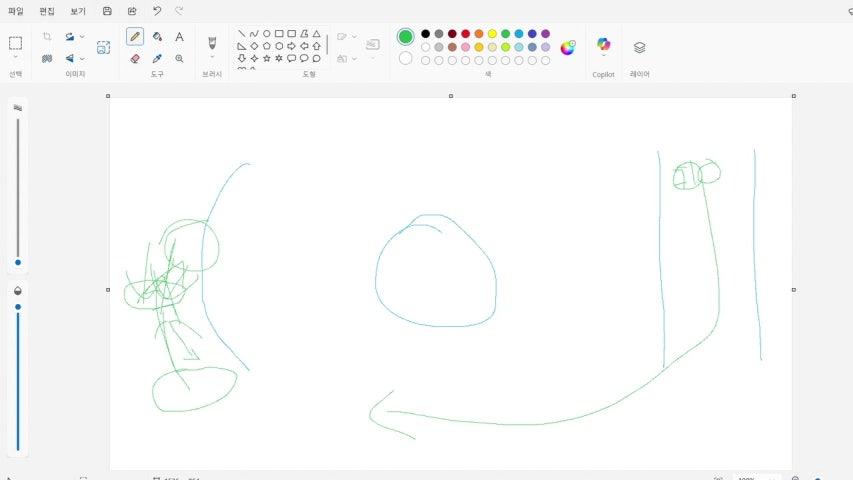Expand the Selection tool dropdown arrow
Screen dimensions: 853x480
(15, 57)
